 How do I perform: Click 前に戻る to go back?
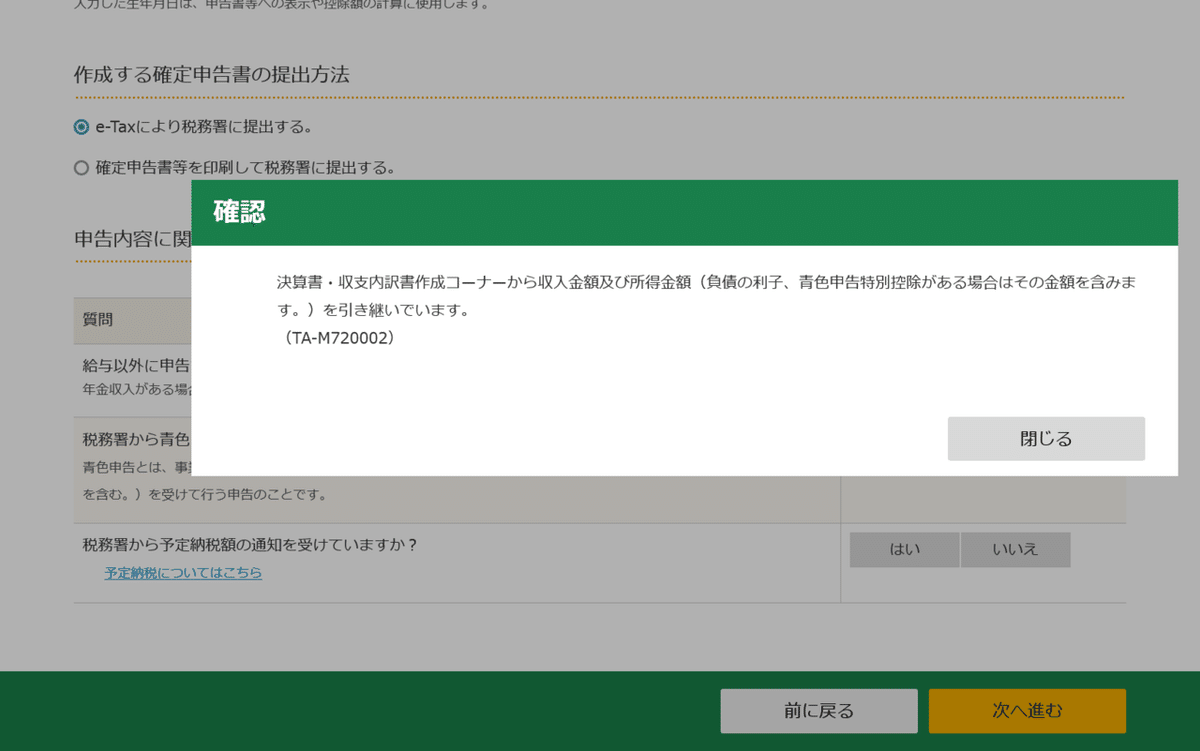818,710
